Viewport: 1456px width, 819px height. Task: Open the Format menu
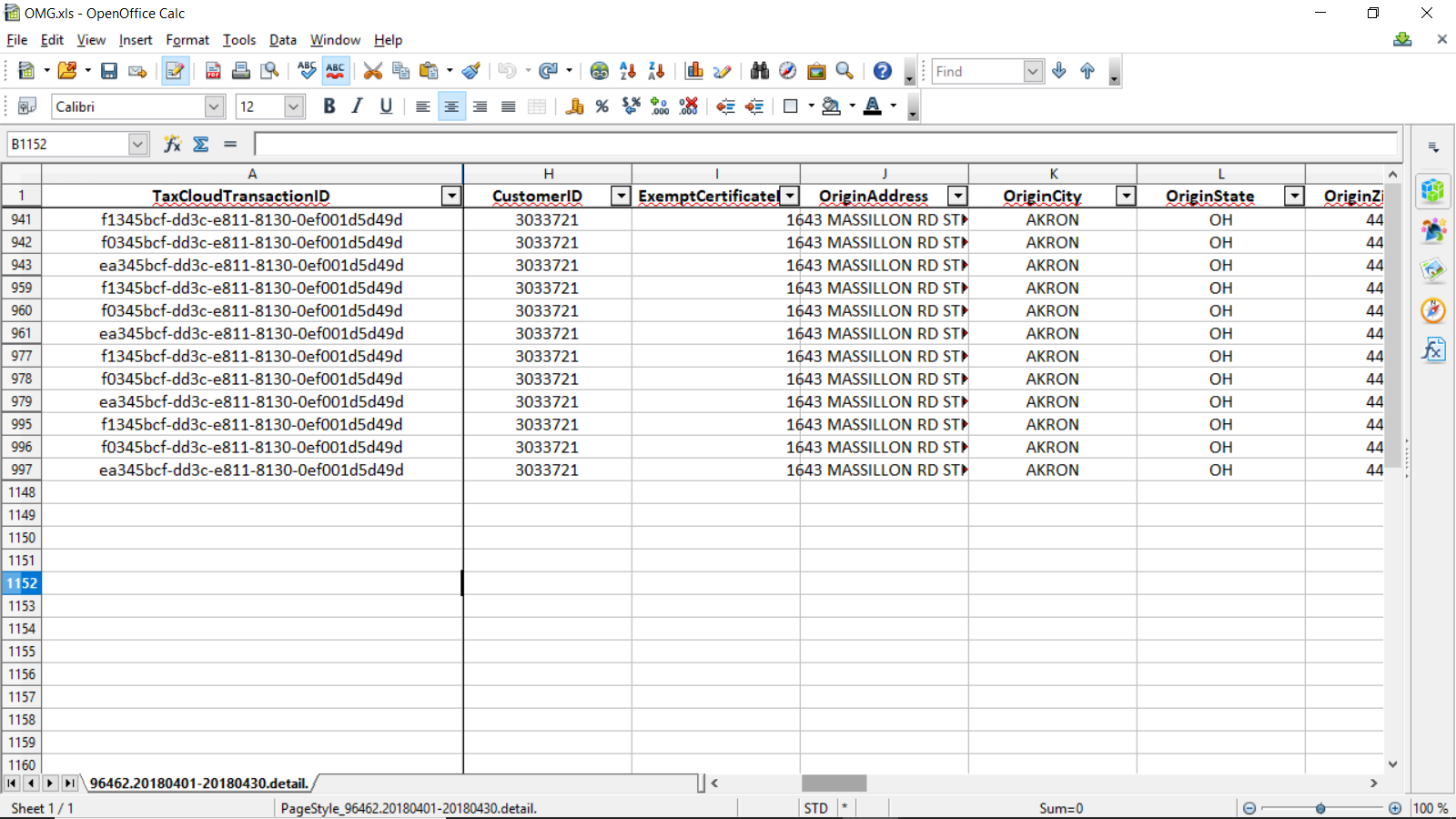pos(187,40)
